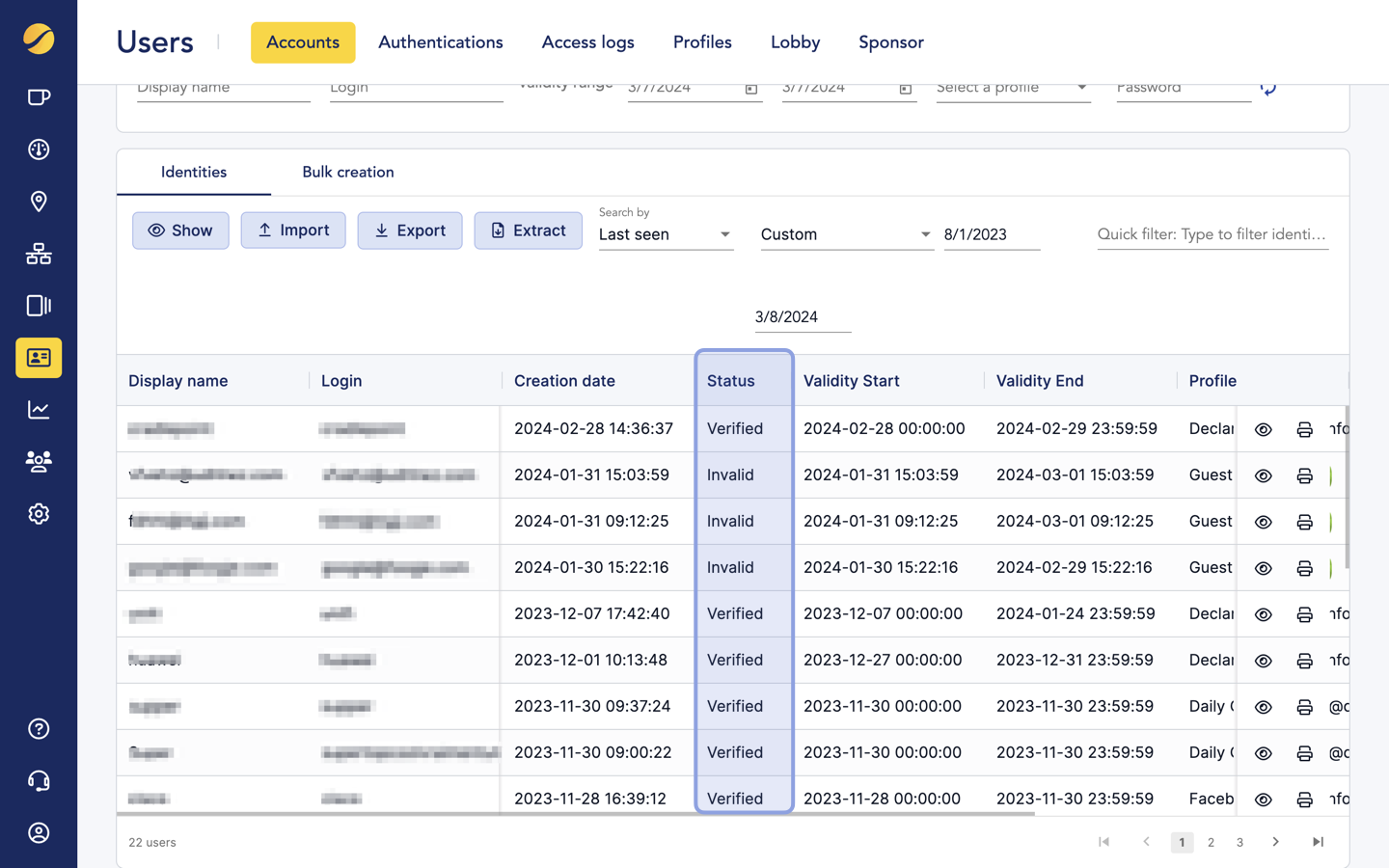The height and width of the screenshot is (868, 1389).
Task: Open the location pin sidebar icon
Action: pos(39,202)
